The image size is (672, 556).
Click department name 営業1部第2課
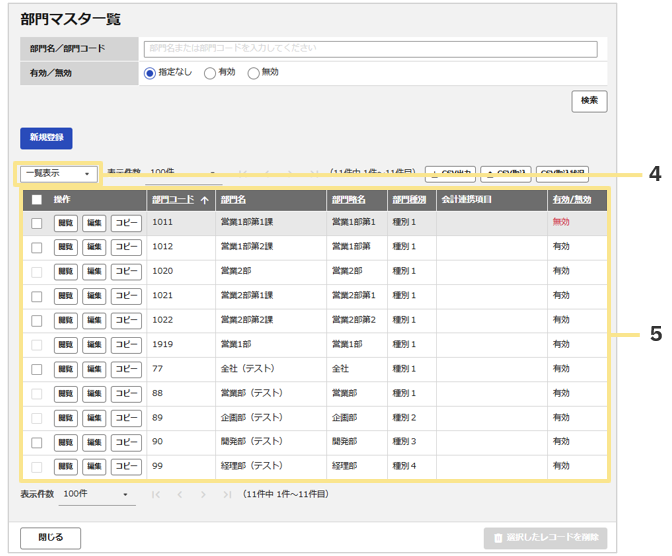coord(247,247)
